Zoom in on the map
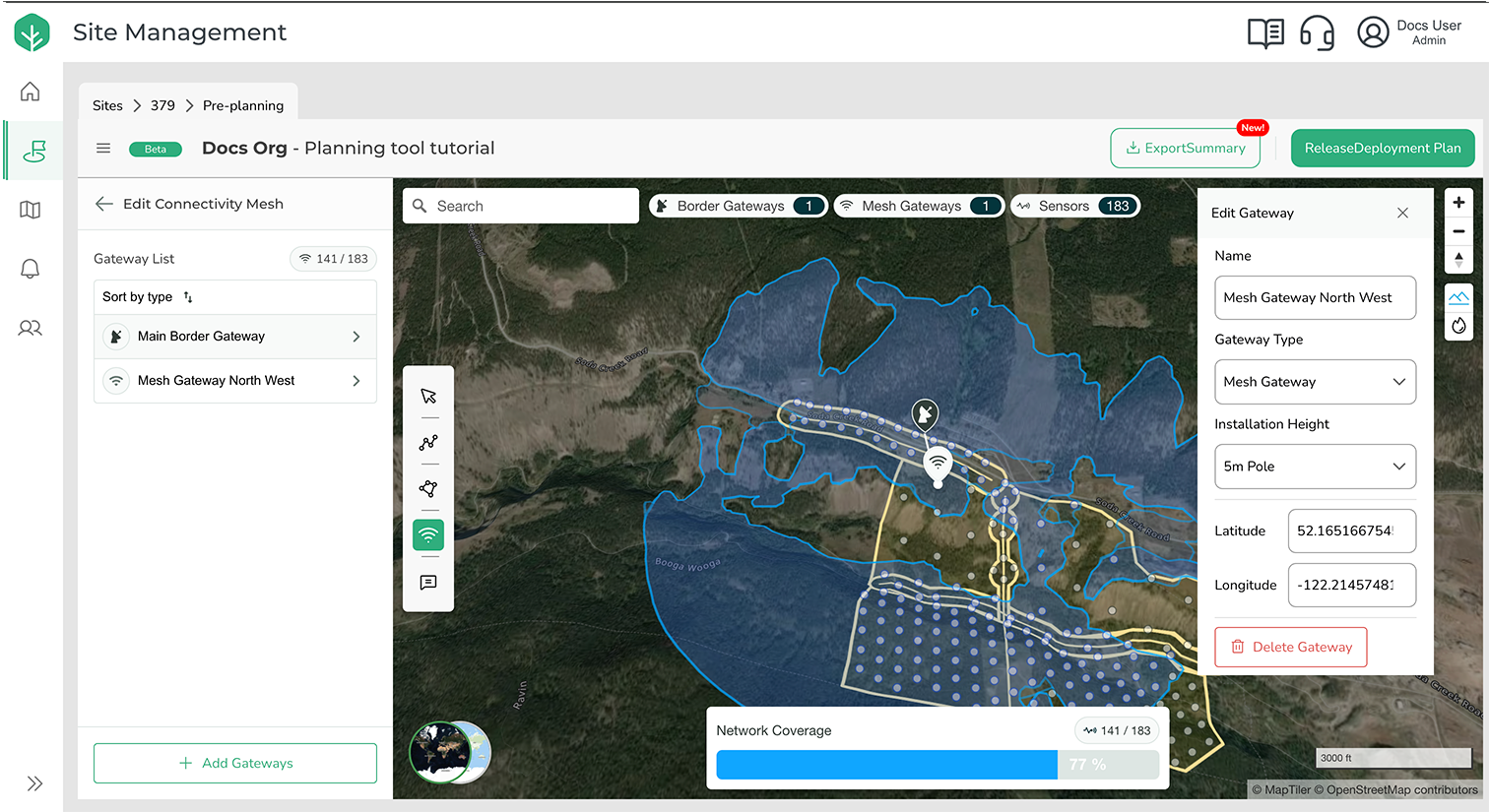The width and height of the screenshot is (1489, 812). pos(1458,203)
